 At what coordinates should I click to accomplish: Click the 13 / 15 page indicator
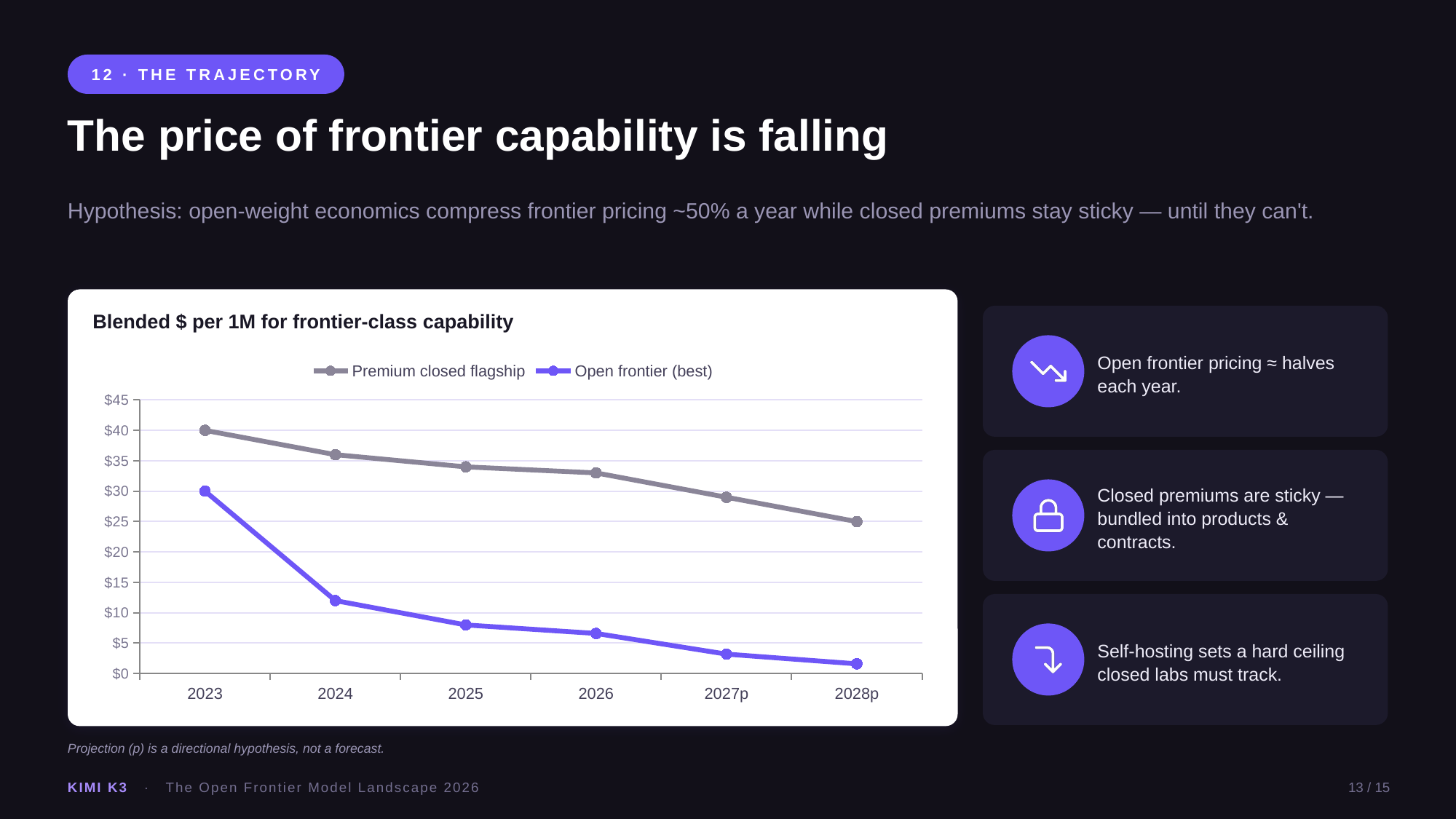pyautogui.click(x=1369, y=788)
